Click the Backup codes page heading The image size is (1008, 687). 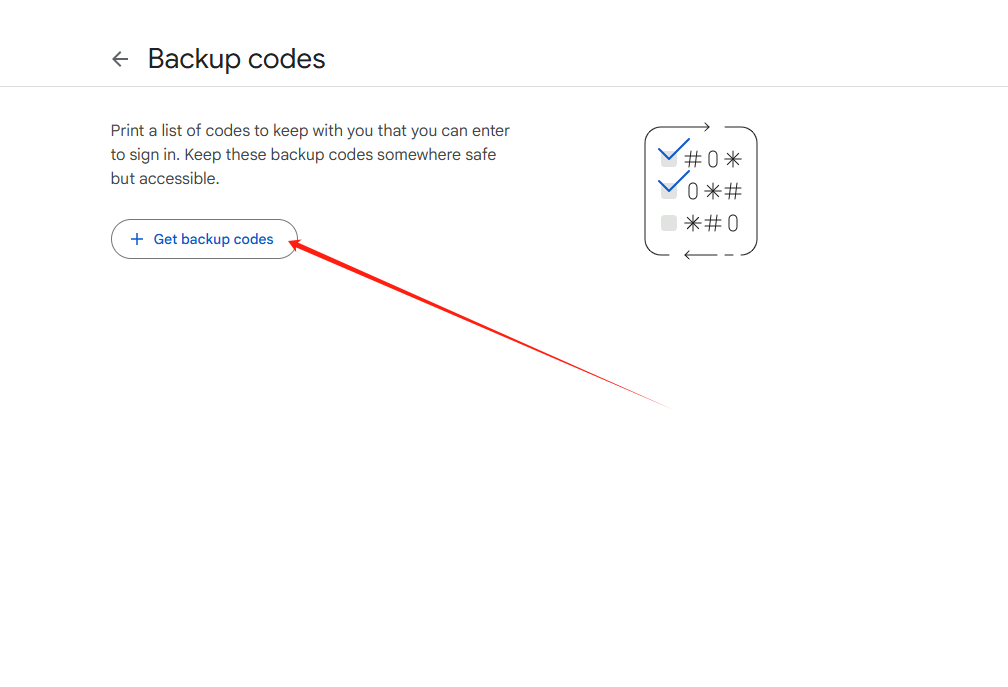click(x=237, y=59)
